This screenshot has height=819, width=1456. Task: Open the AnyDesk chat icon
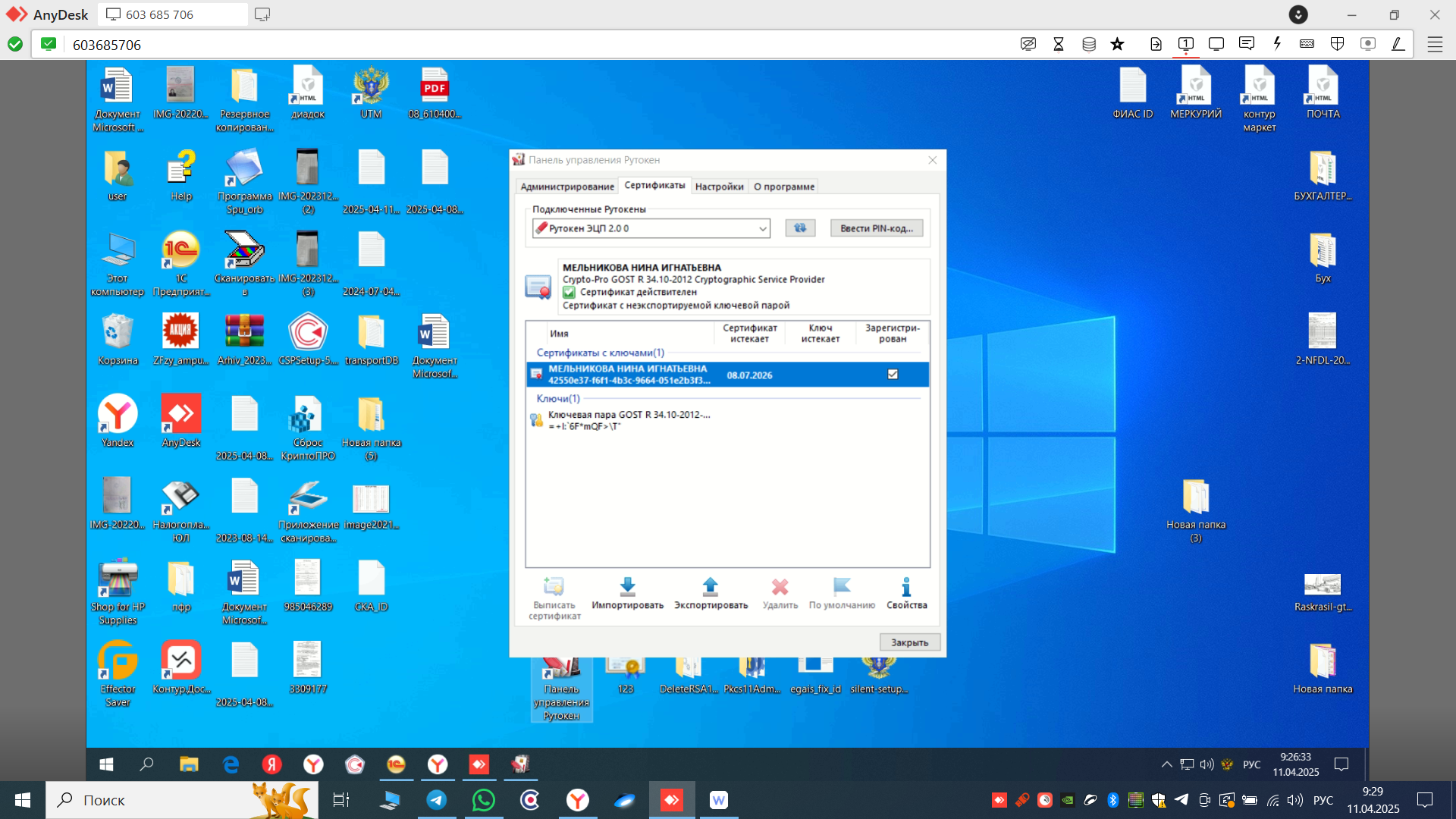[1247, 44]
